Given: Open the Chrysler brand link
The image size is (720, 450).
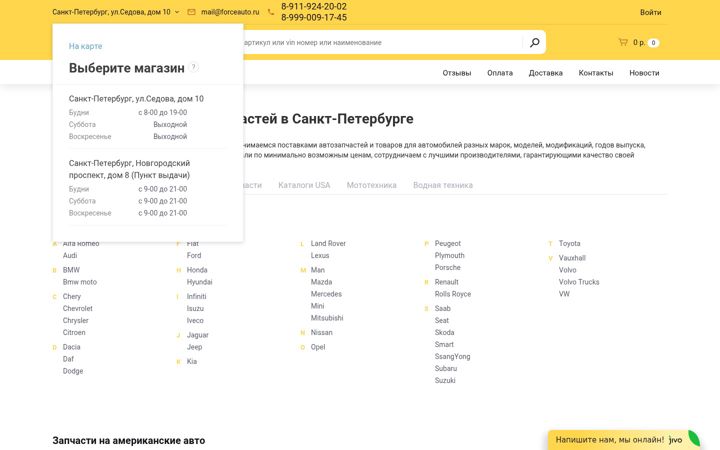Looking at the screenshot, I should point(76,321).
